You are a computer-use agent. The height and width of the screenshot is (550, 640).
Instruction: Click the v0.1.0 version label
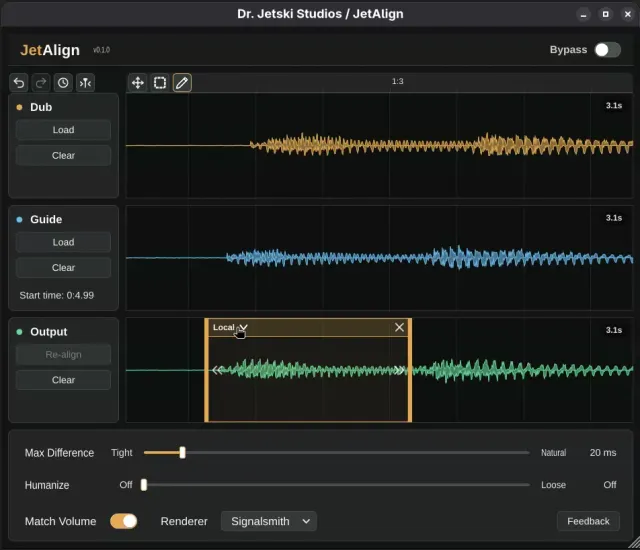[101, 50]
